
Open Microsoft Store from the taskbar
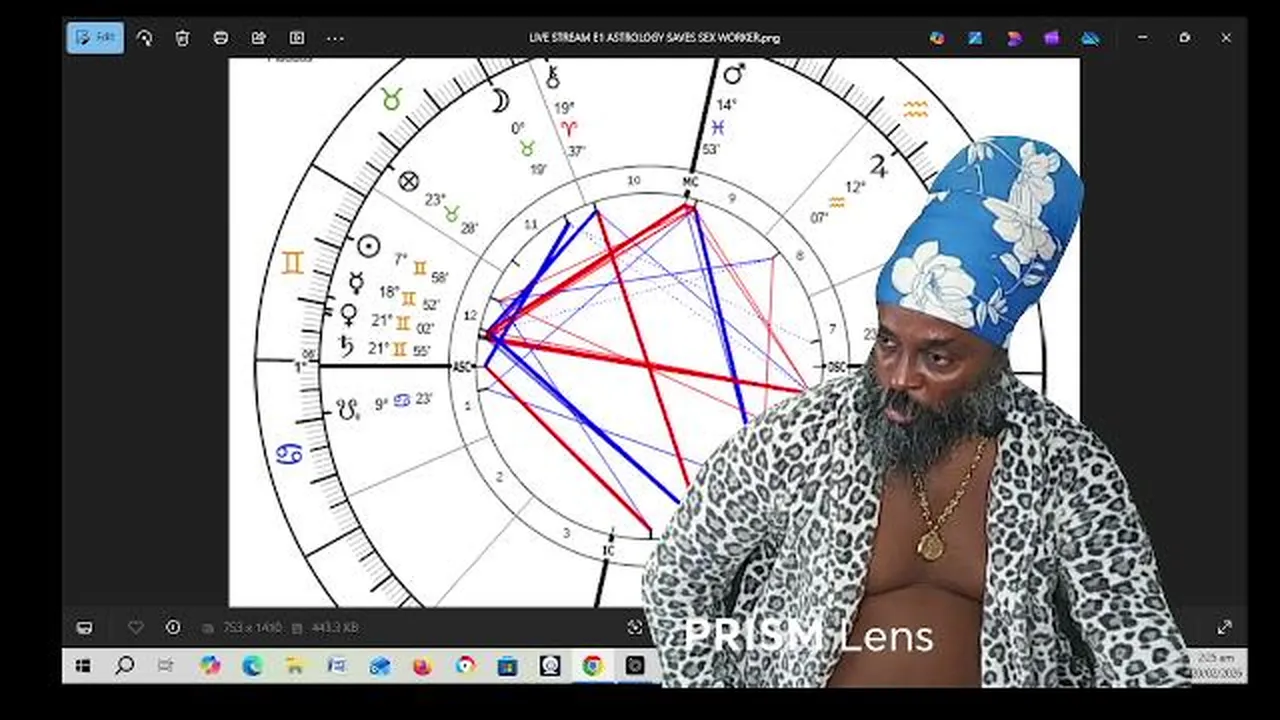tap(507, 666)
